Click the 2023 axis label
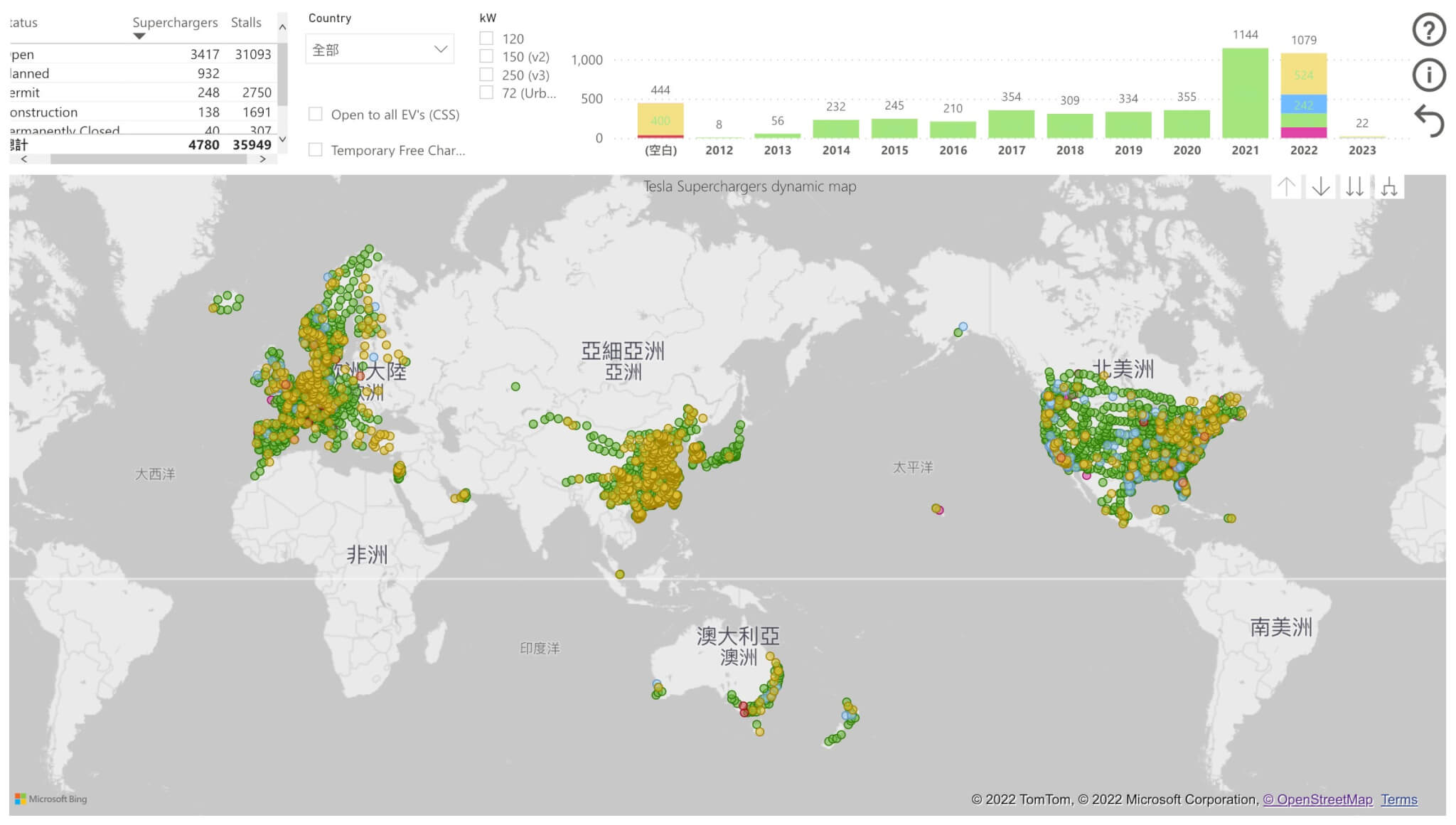The width and height of the screenshot is (1456, 825). coord(1362,150)
